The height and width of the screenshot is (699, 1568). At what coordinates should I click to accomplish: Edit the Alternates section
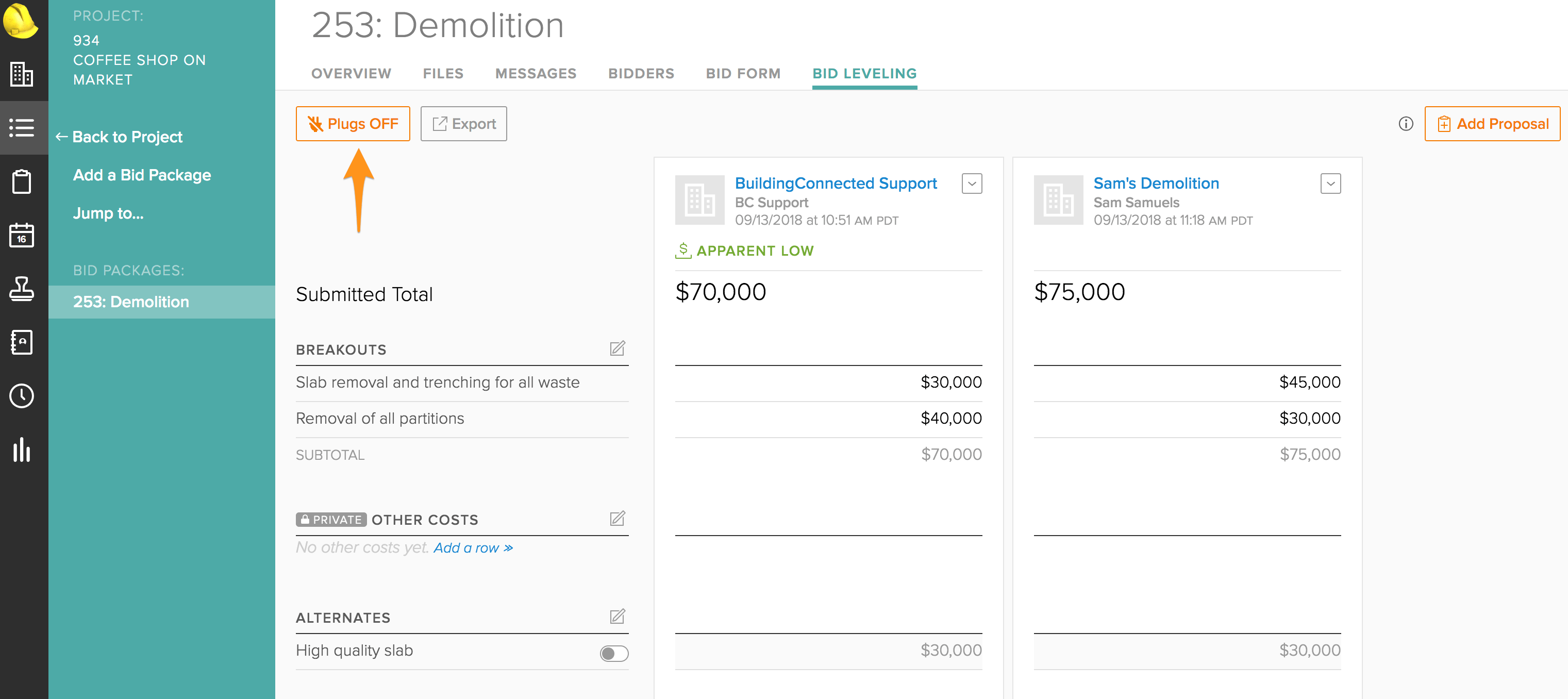coord(617,616)
